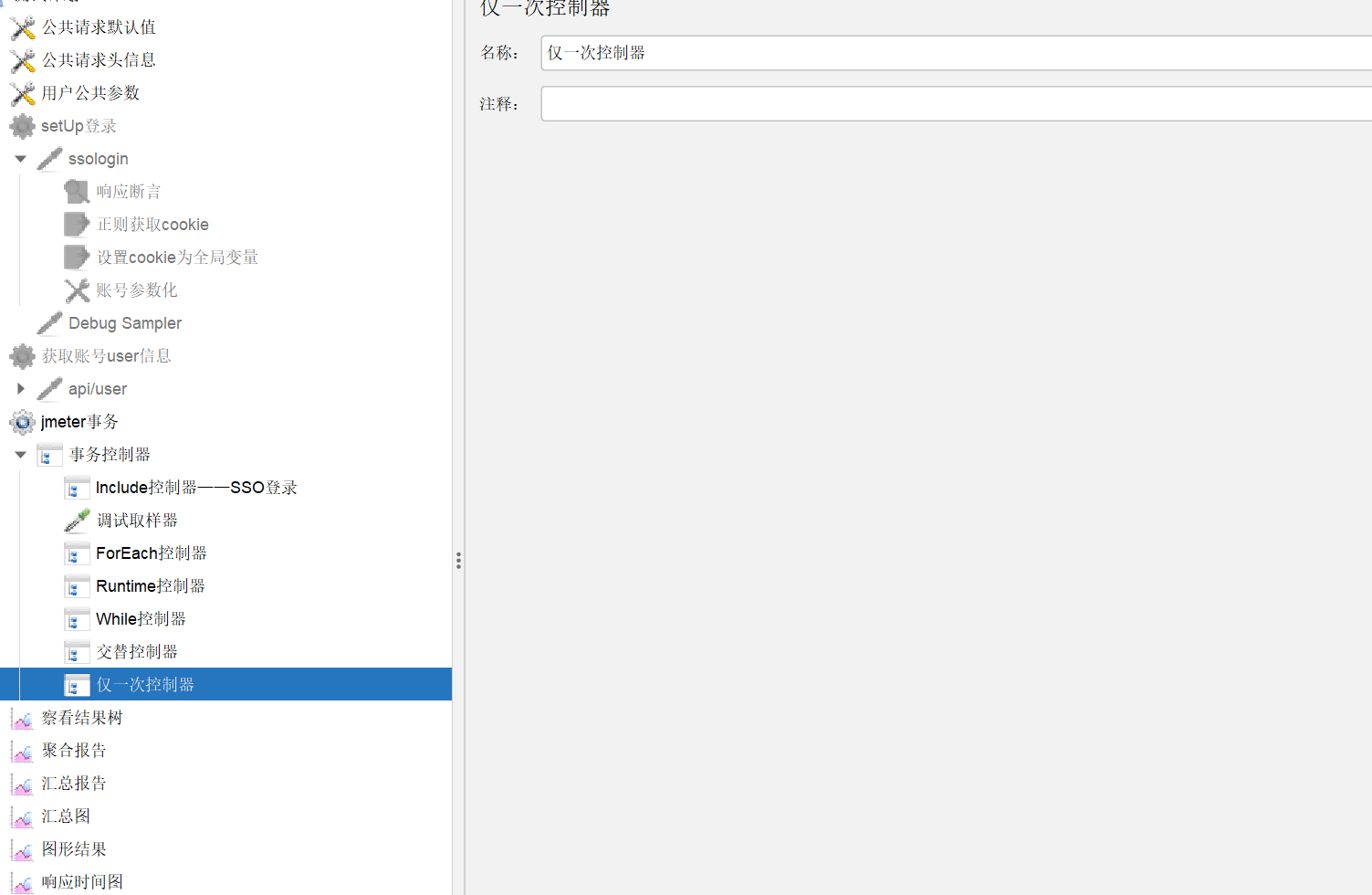The width and height of the screenshot is (1372, 895).
Task: Collapse the ssologin tree node
Action: click(x=20, y=159)
